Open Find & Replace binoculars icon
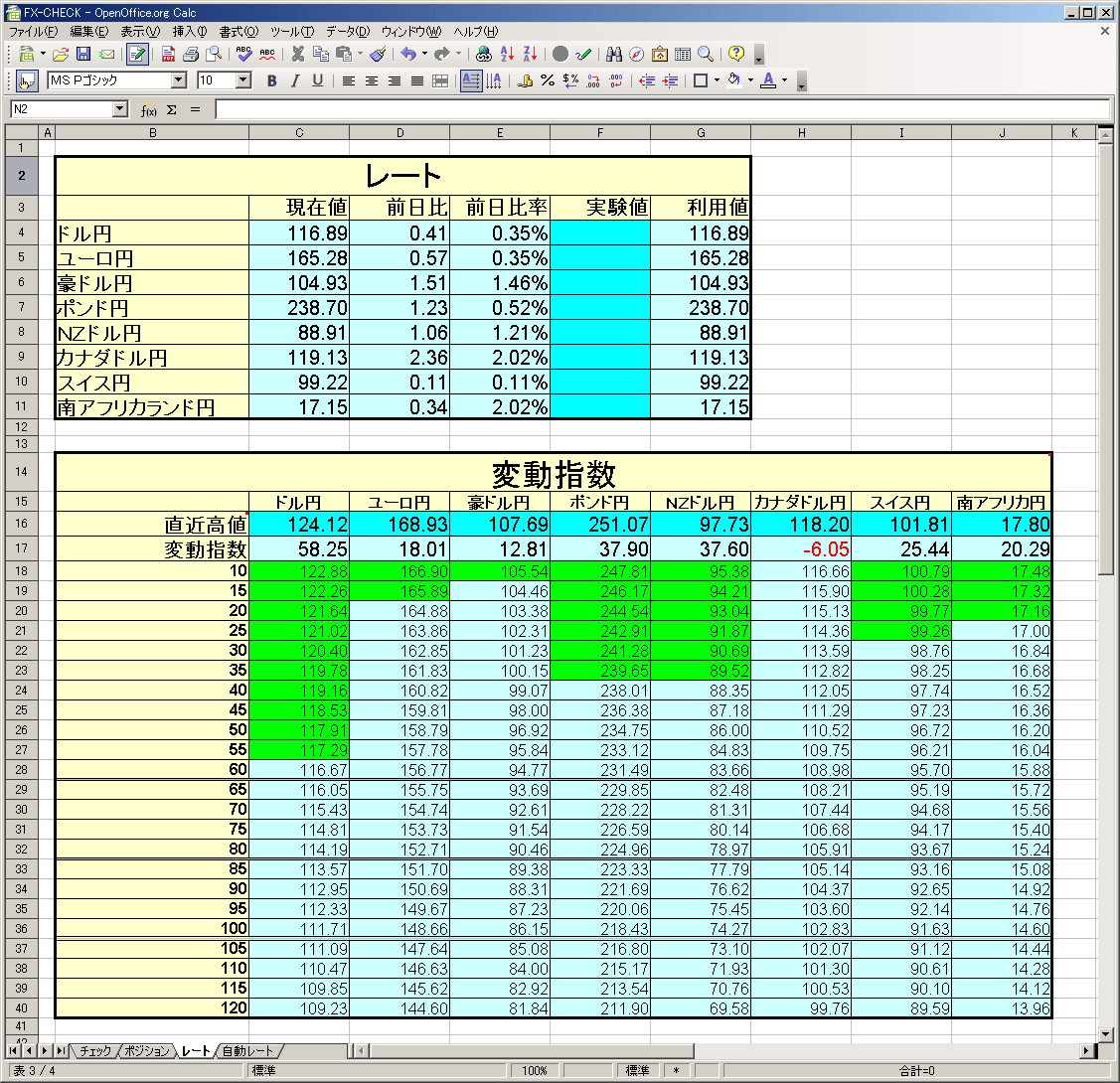The image size is (1120, 1083). (x=613, y=55)
